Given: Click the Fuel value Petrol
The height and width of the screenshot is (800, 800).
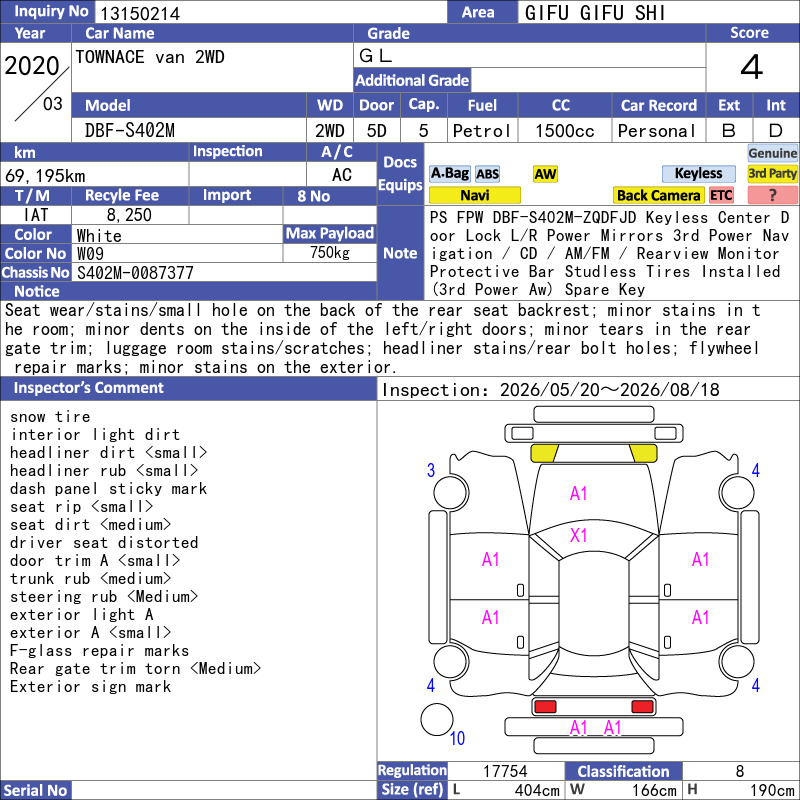Looking at the screenshot, I should 482,131.
